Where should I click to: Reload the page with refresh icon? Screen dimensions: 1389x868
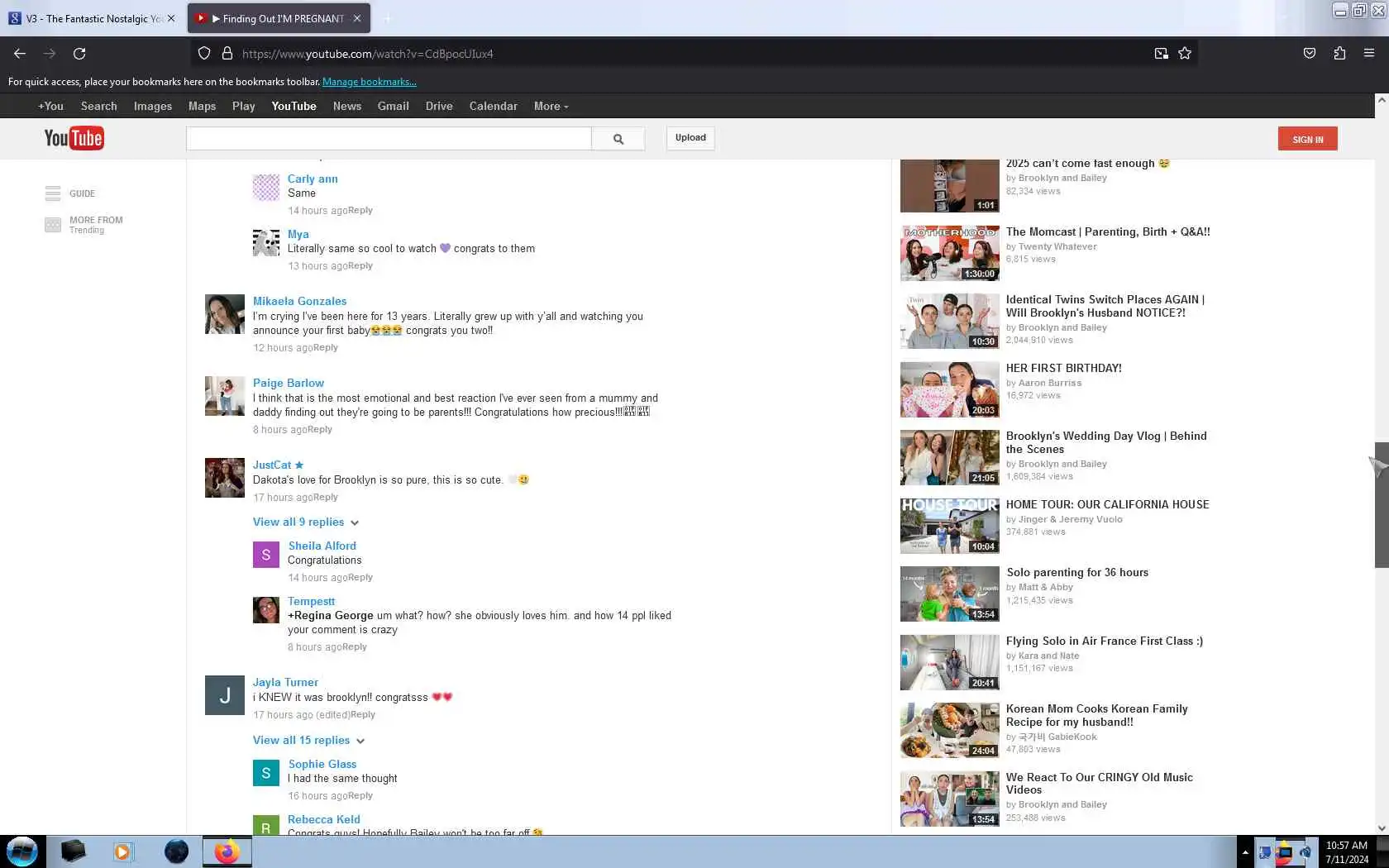[x=79, y=54]
